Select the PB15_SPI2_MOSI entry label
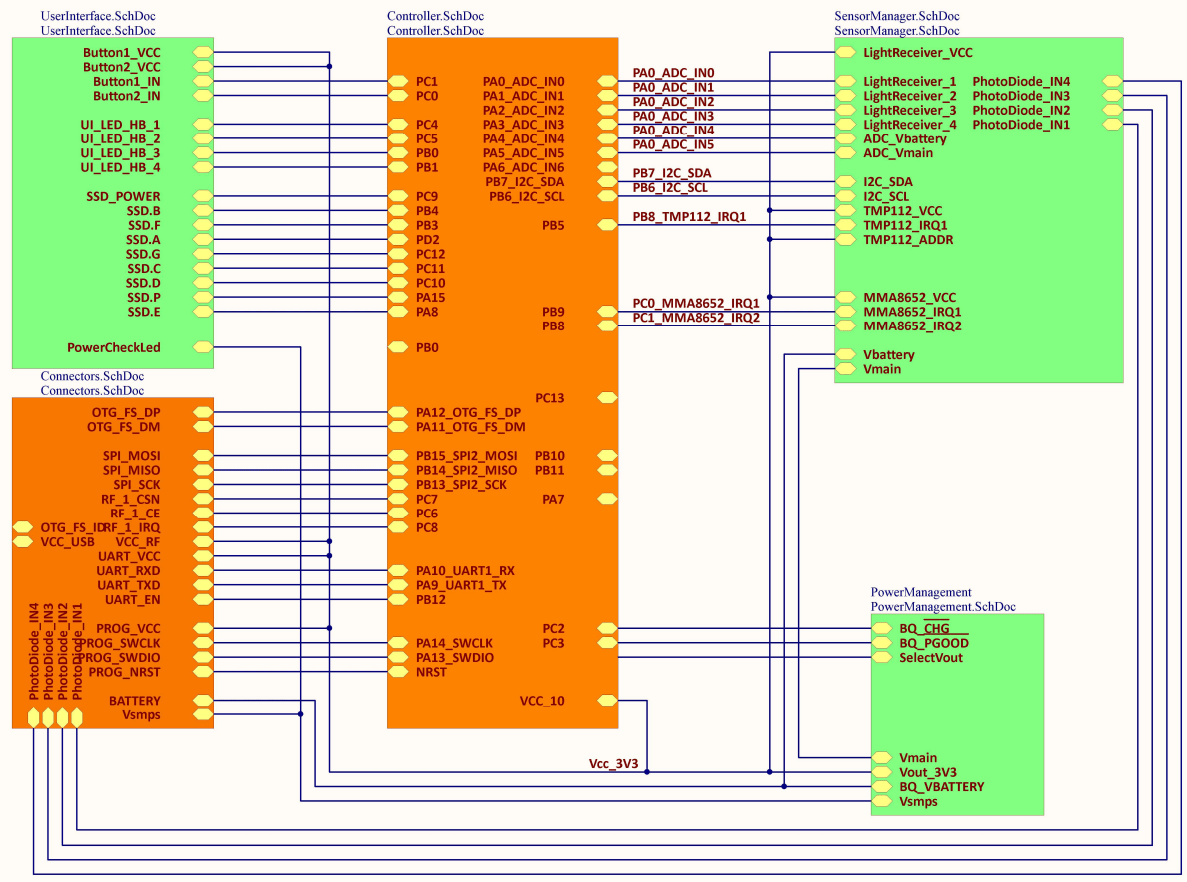 coord(466,455)
